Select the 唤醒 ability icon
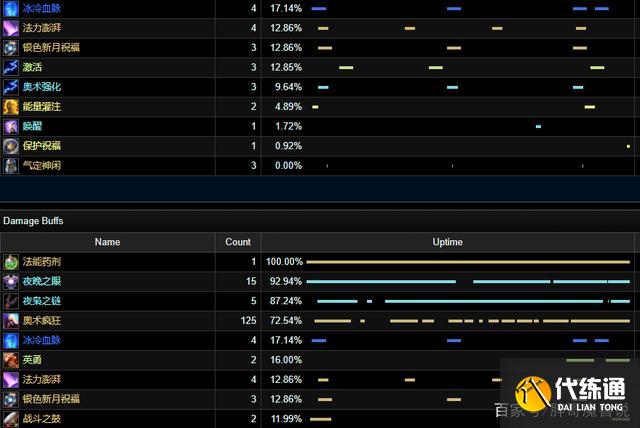Screen dimensions: 640x428 click(11, 126)
